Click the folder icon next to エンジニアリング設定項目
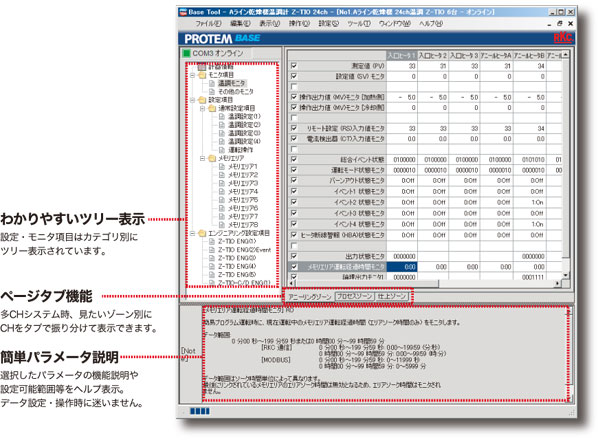 pyautogui.click(x=202, y=233)
